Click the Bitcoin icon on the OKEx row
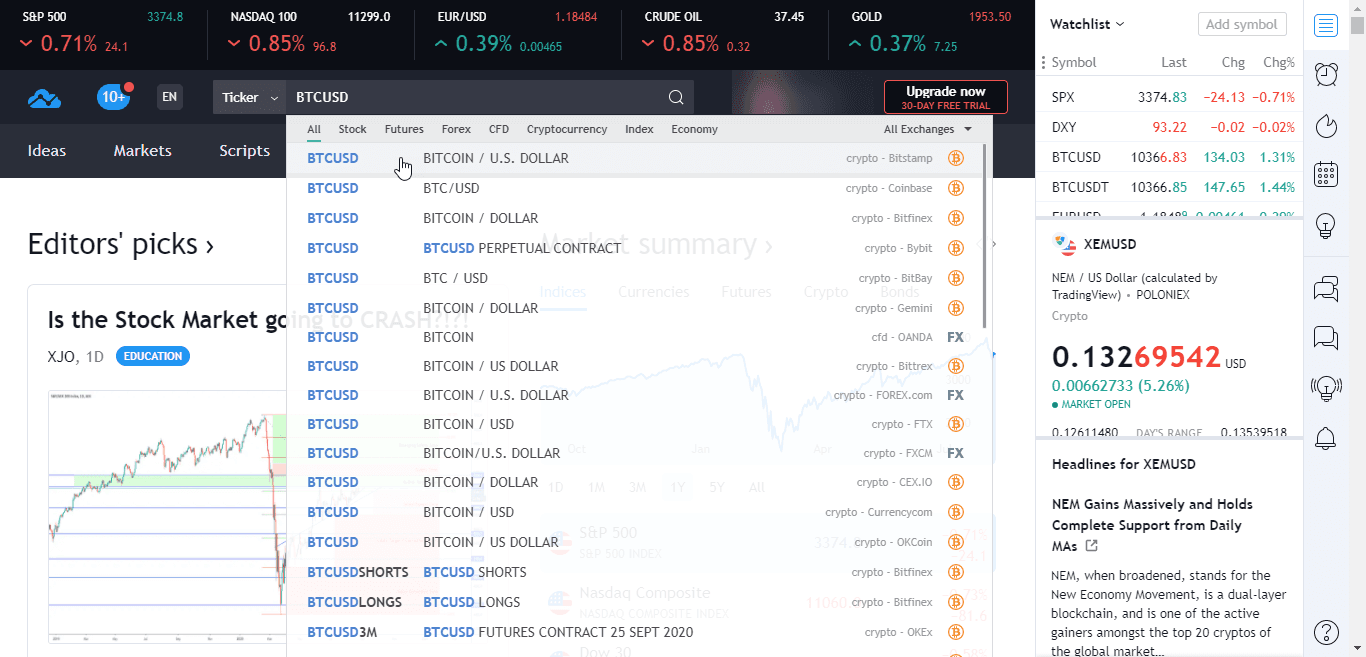This screenshot has width=1366, height=657. [x=955, y=632]
